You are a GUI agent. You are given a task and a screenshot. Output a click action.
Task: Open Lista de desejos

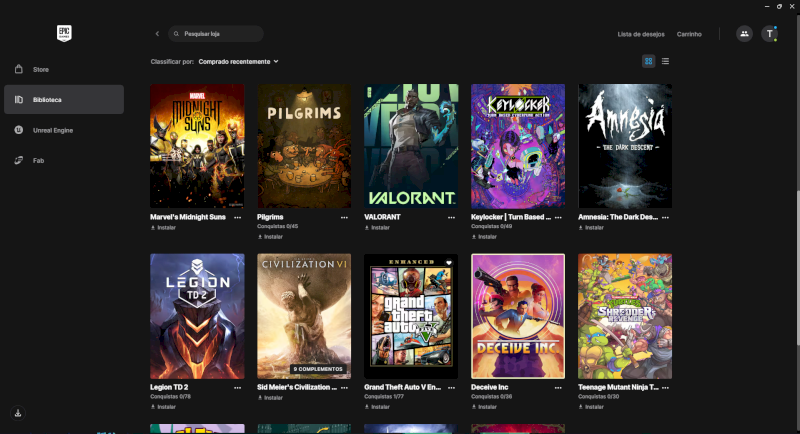tap(641, 34)
